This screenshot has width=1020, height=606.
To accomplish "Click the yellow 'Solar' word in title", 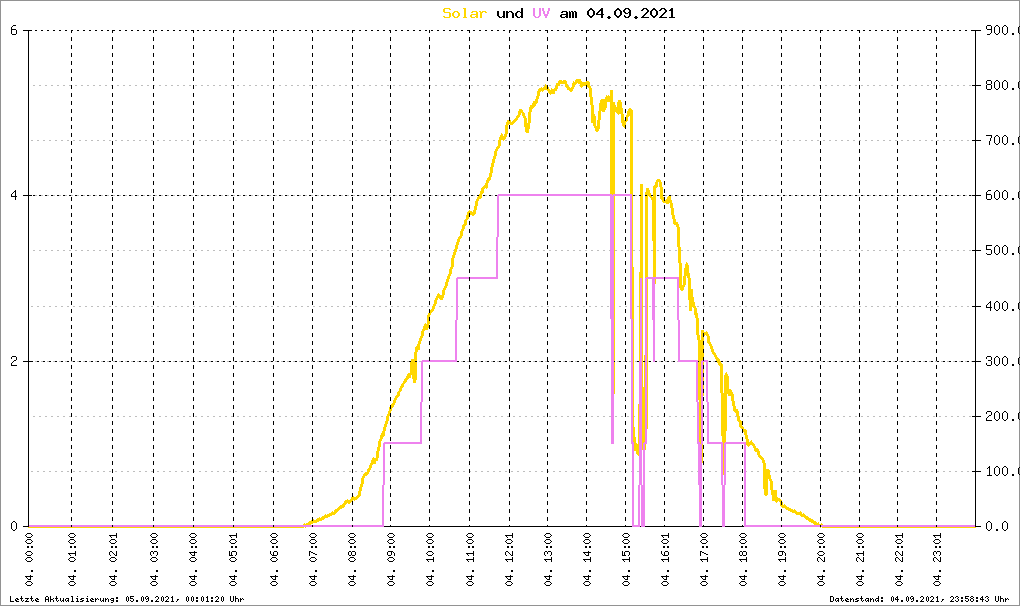I will [464, 13].
